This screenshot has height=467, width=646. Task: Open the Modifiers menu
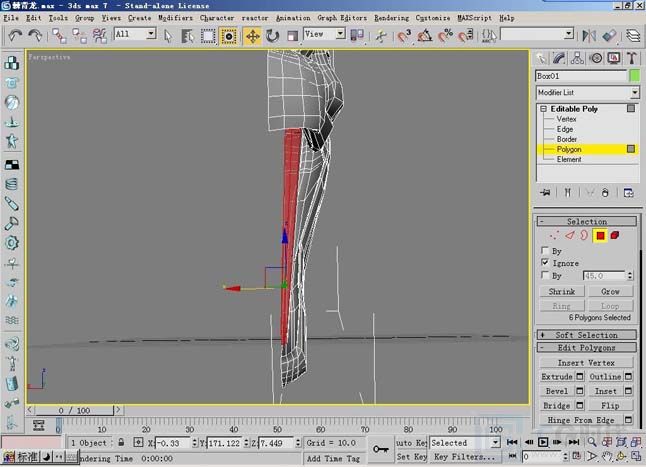pos(176,18)
